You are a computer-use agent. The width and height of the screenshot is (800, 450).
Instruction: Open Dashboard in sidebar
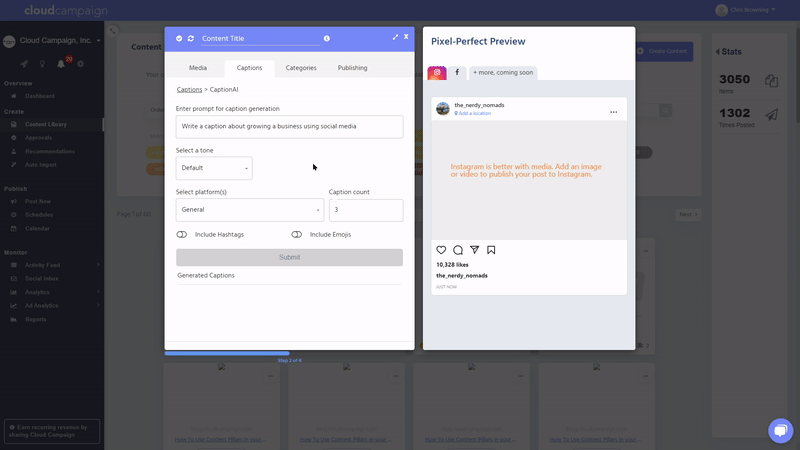[40, 96]
